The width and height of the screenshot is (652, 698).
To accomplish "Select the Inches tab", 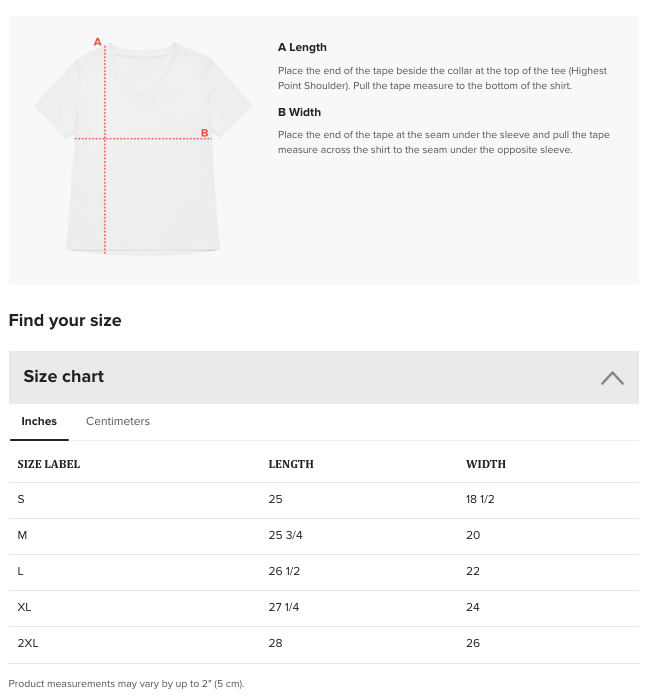I will tap(39, 421).
